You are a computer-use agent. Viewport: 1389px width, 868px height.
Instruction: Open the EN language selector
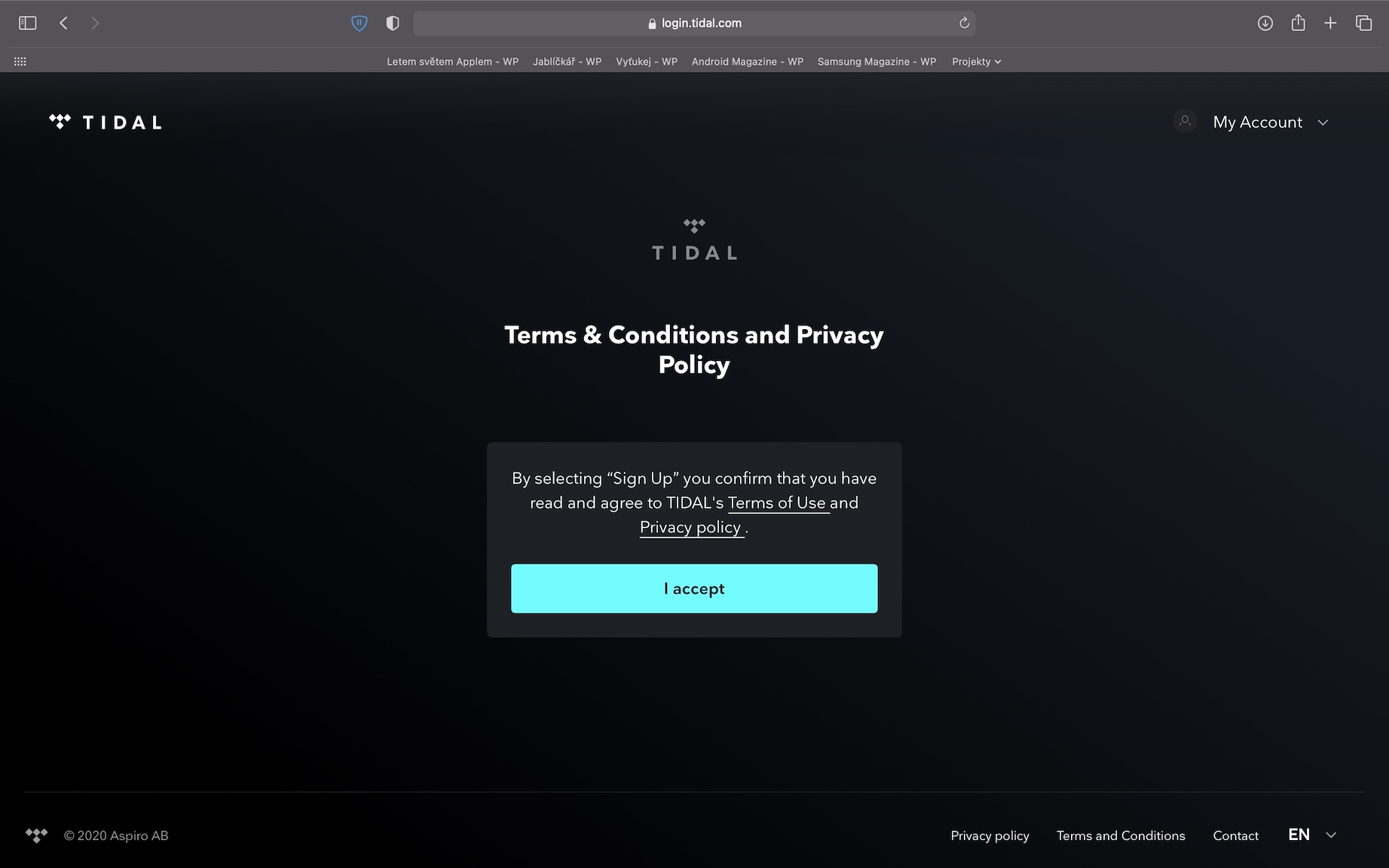click(1311, 835)
